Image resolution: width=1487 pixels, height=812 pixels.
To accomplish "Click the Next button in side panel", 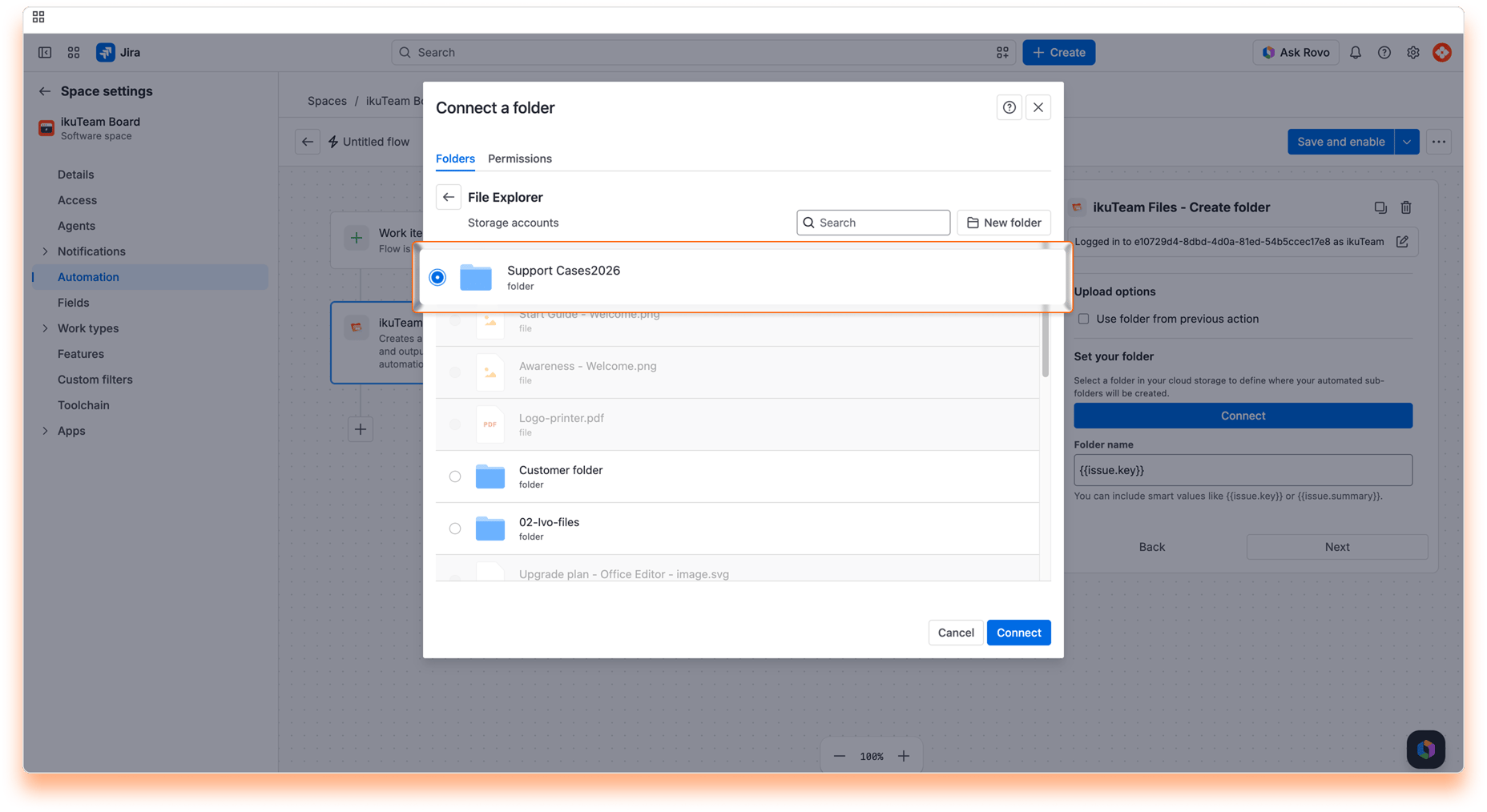I will pos(1337,547).
